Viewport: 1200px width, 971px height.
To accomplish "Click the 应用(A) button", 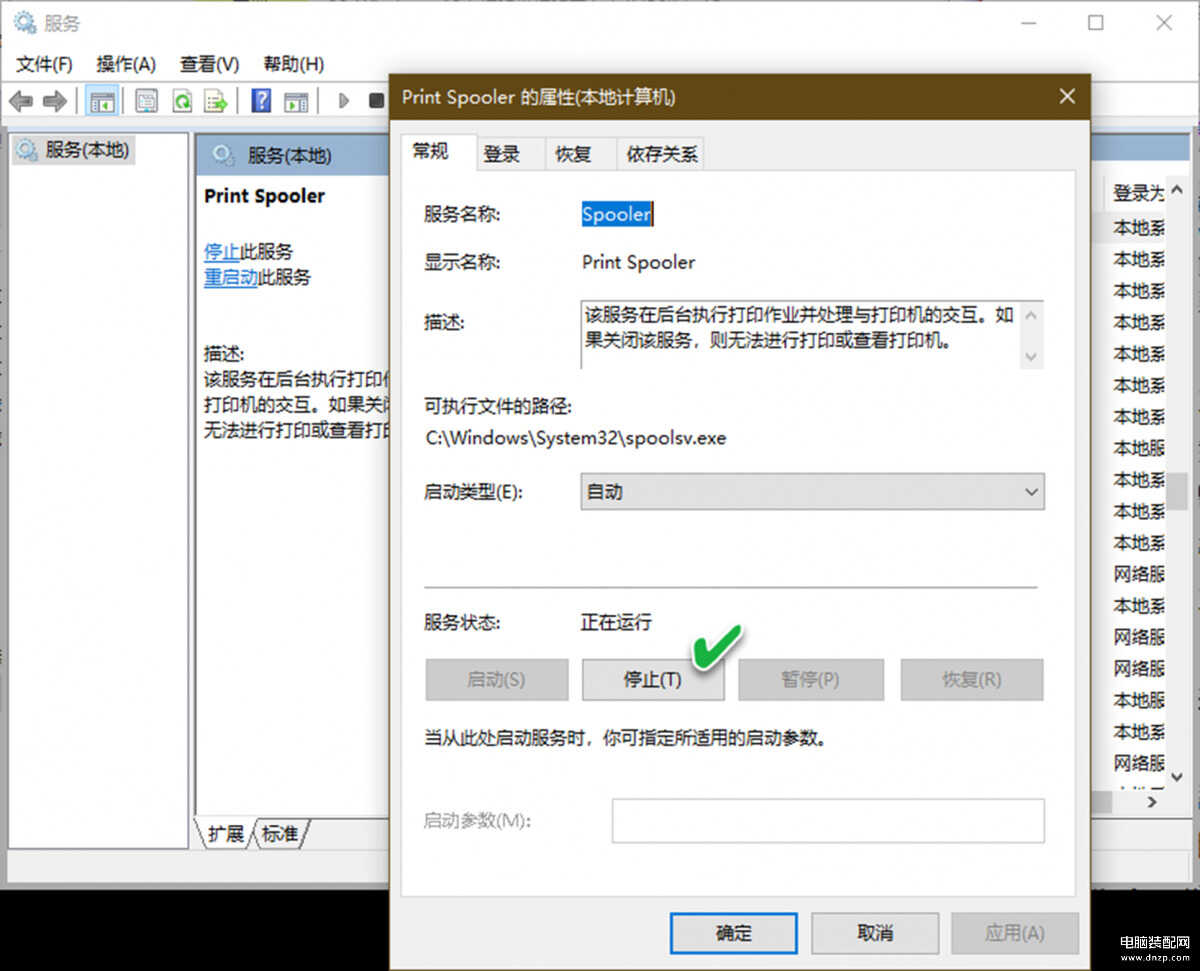I will [x=1015, y=932].
